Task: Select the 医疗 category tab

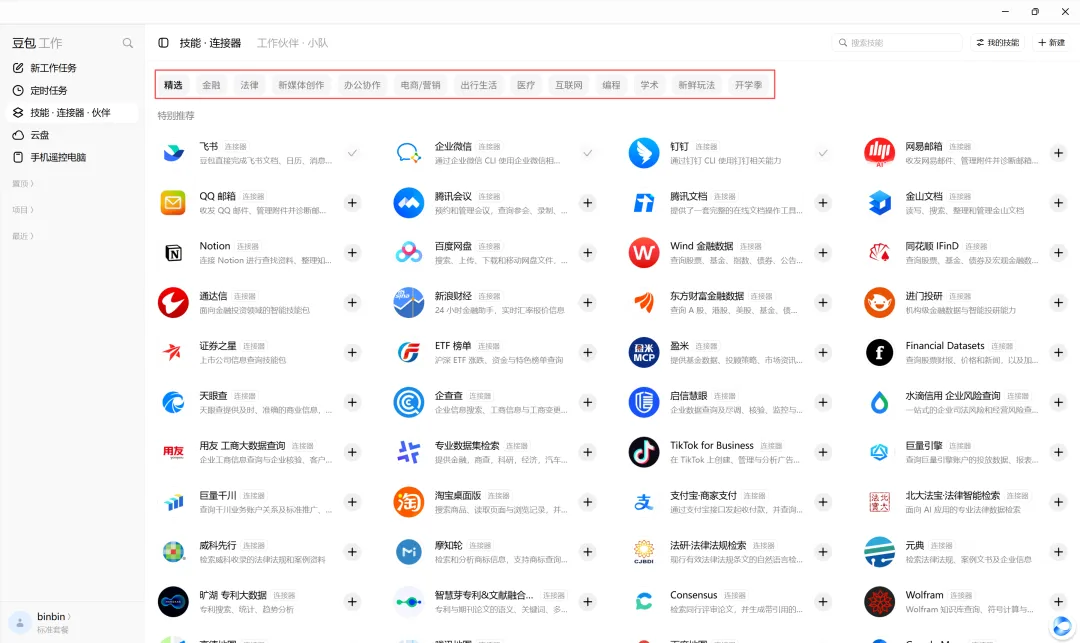Action: pyautogui.click(x=526, y=85)
